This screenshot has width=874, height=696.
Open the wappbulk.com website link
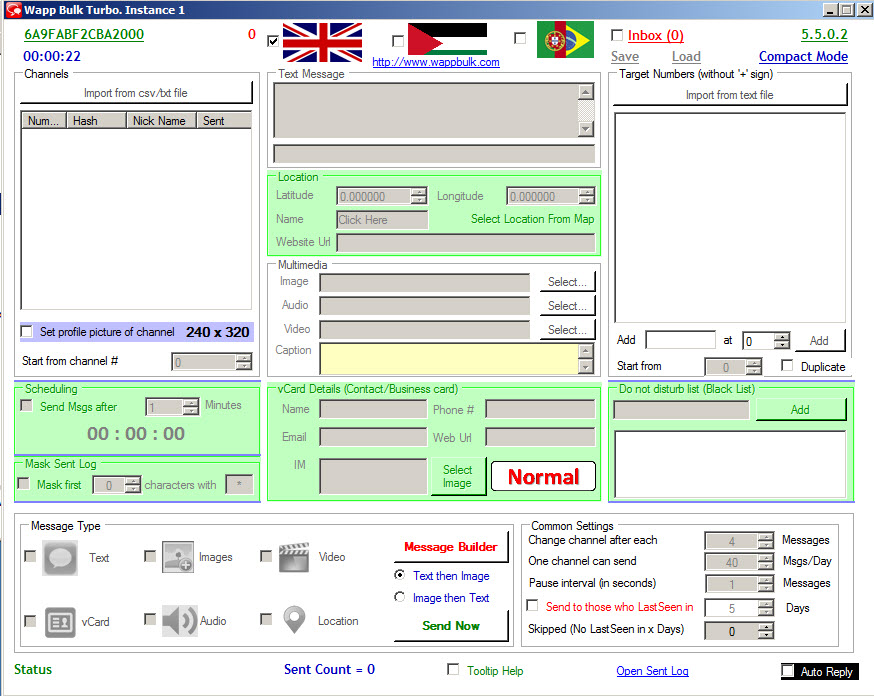click(x=436, y=62)
